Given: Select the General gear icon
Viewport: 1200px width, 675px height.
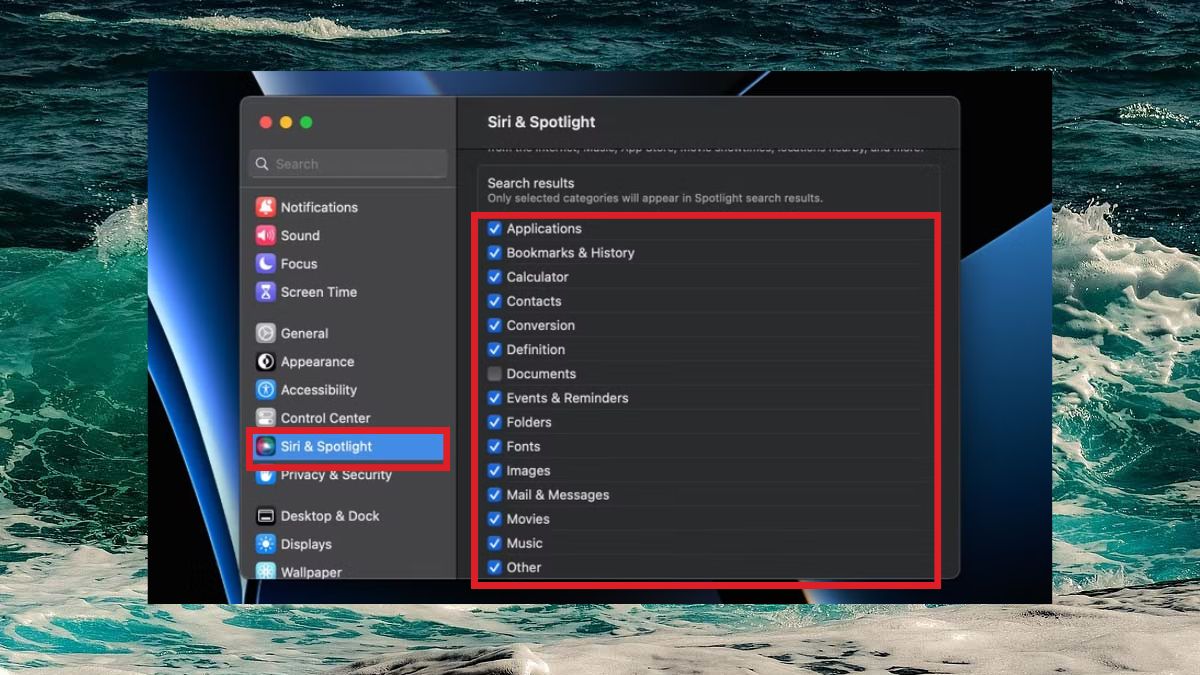Looking at the screenshot, I should [x=266, y=333].
